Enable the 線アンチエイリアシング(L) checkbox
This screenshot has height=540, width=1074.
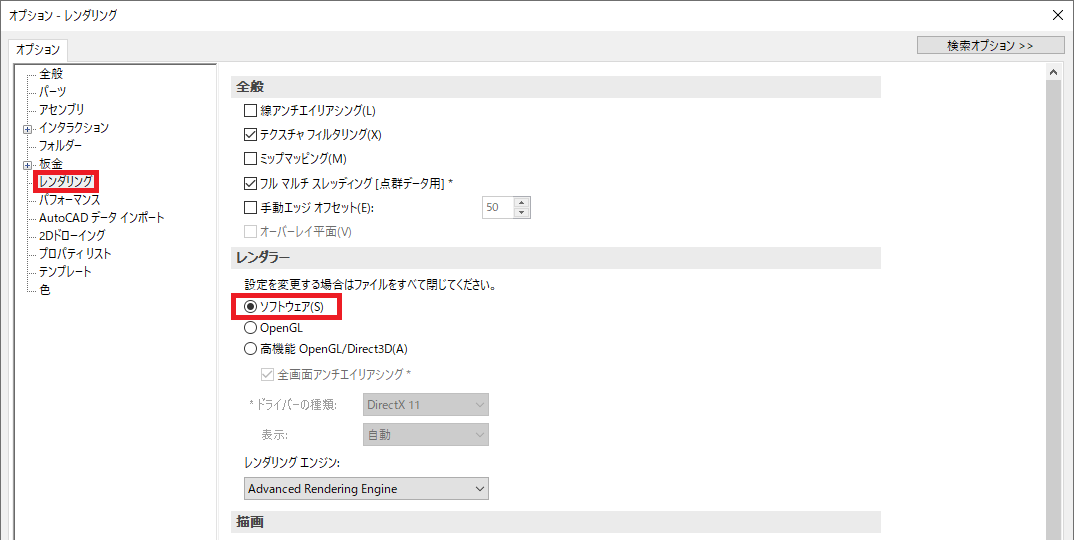pyautogui.click(x=251, y=111)
